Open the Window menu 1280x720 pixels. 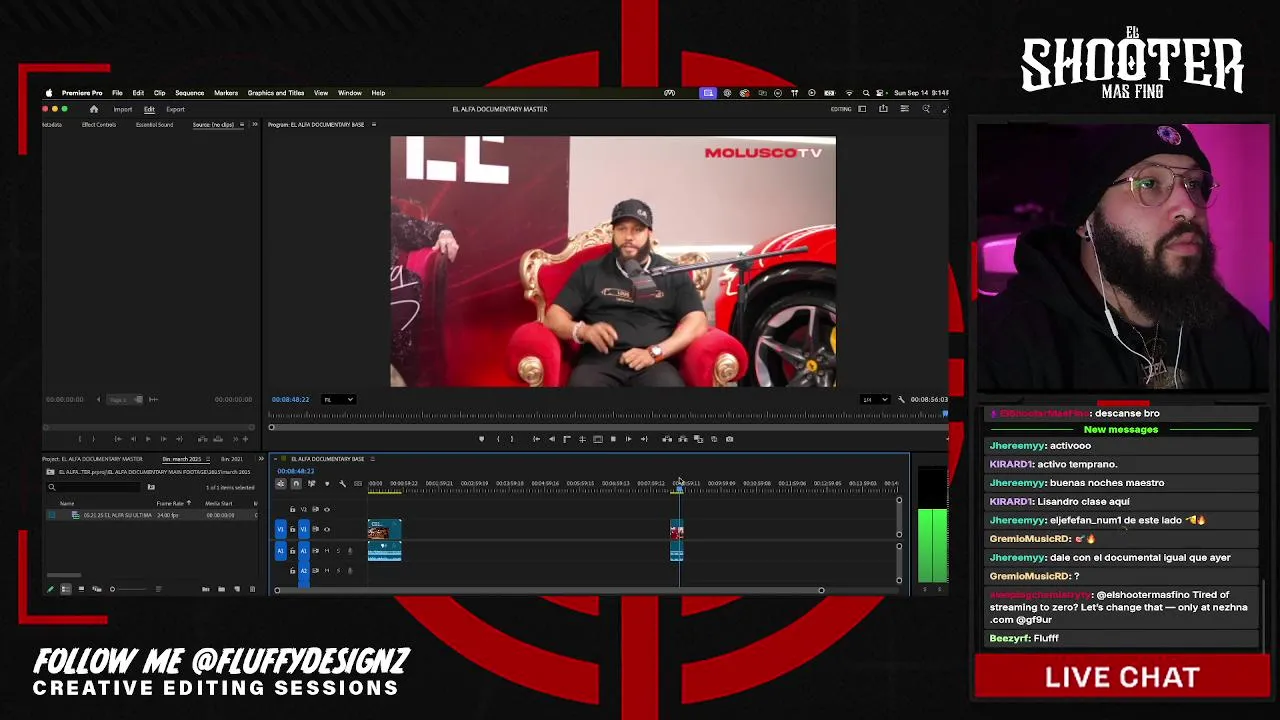coord(349,93)
